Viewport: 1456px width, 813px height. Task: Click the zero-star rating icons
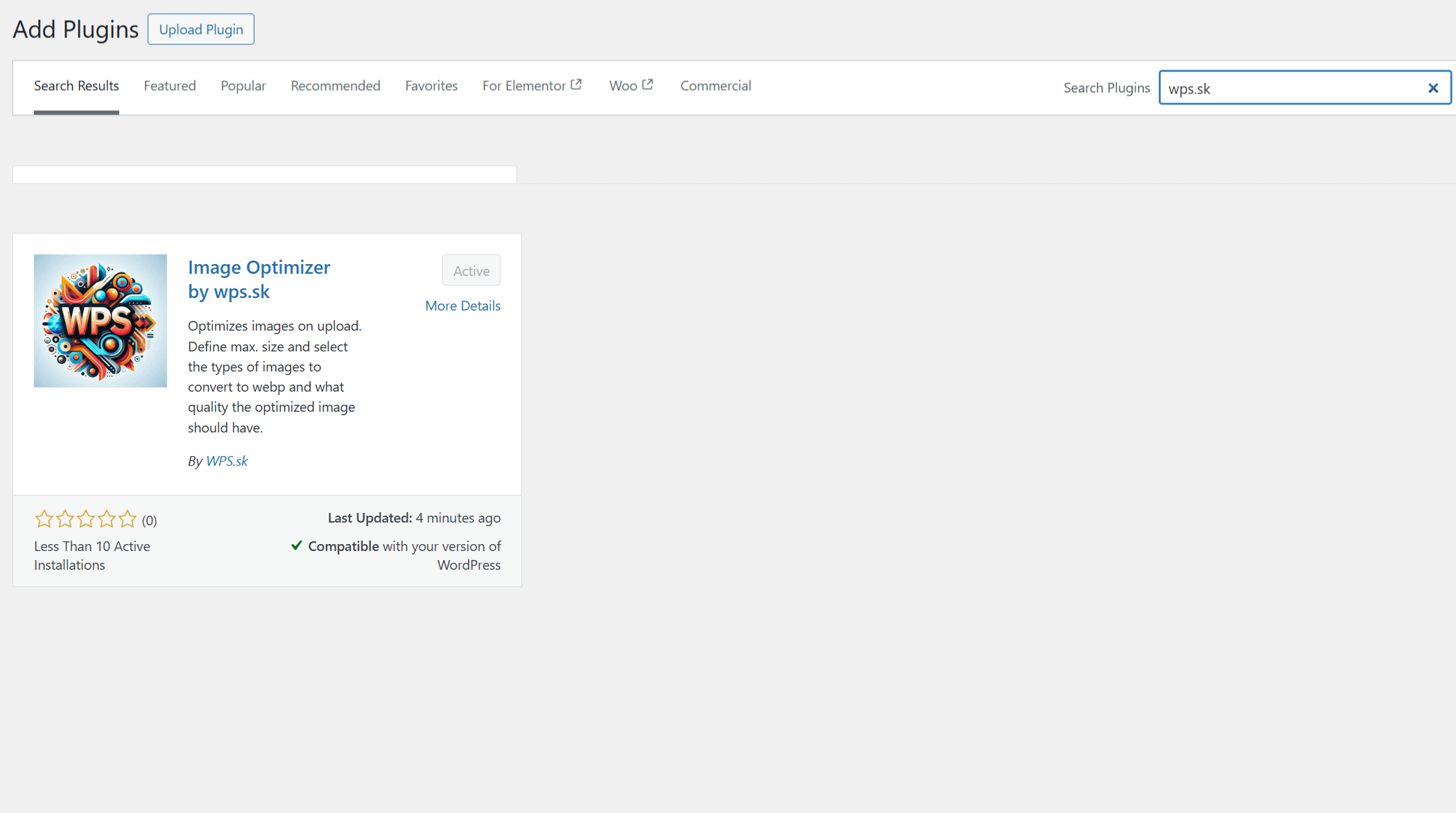pyautogui.click(x=86, y=519)
